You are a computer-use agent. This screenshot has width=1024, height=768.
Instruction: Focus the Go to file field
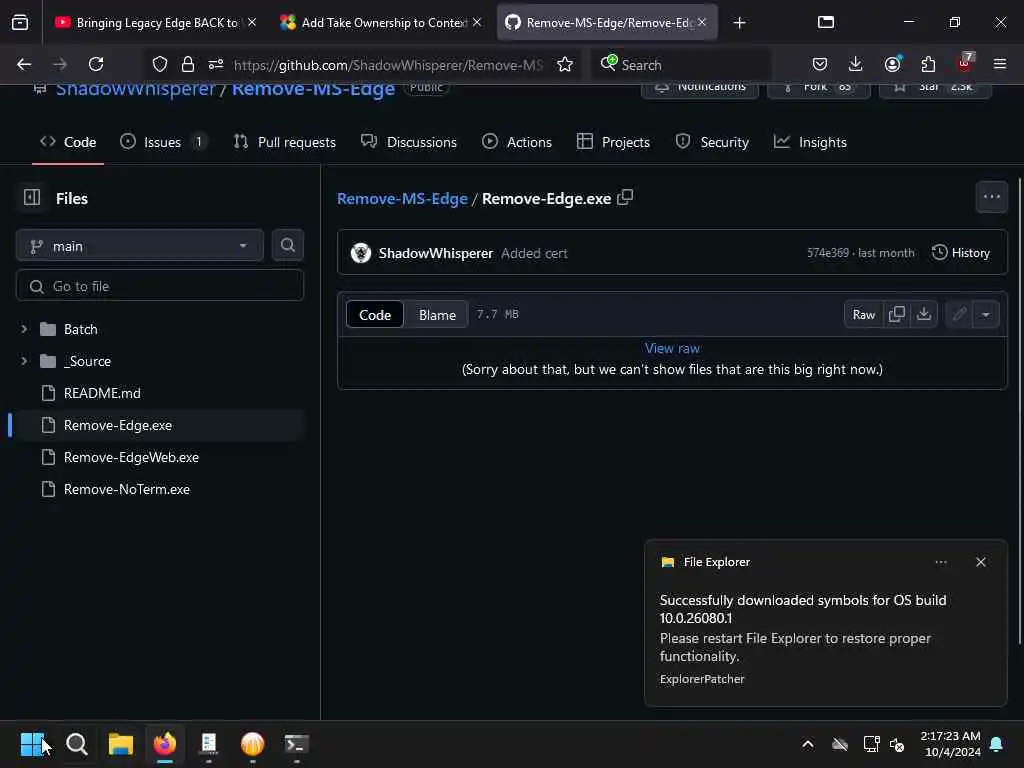[160, 285]
